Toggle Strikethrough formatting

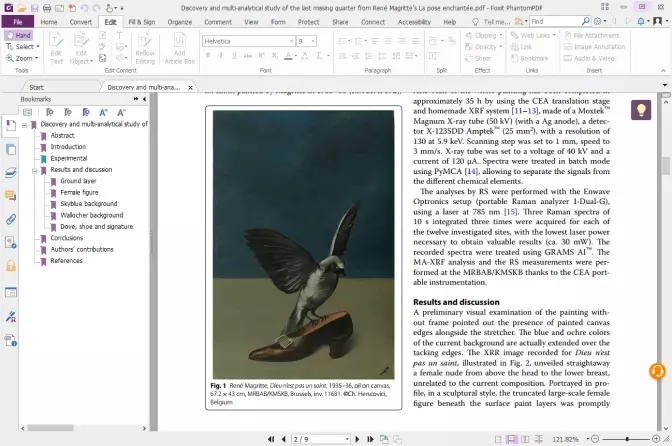(248, 56)
